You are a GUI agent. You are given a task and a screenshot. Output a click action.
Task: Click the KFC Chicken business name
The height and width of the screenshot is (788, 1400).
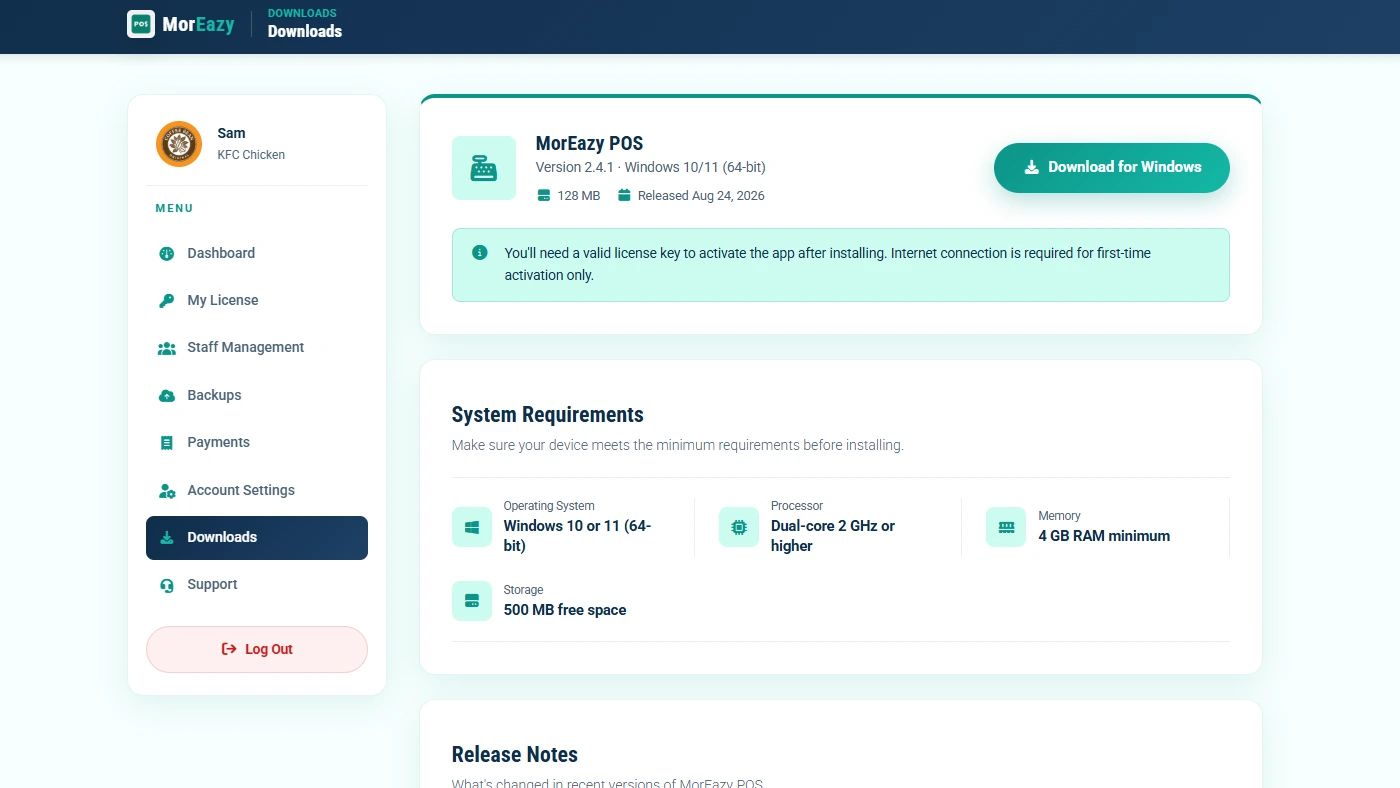click(251, 155)
